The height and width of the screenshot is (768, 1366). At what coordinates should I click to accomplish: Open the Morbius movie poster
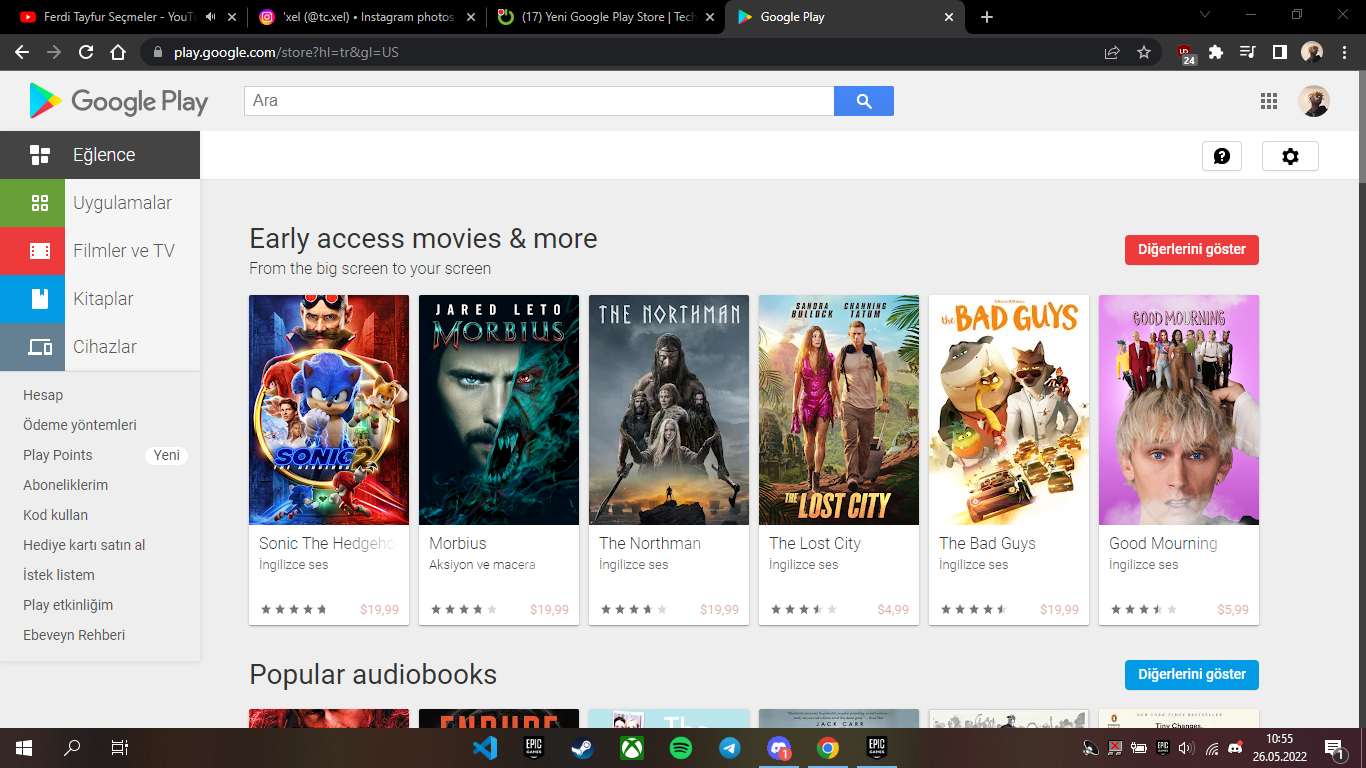click(499, 410)
